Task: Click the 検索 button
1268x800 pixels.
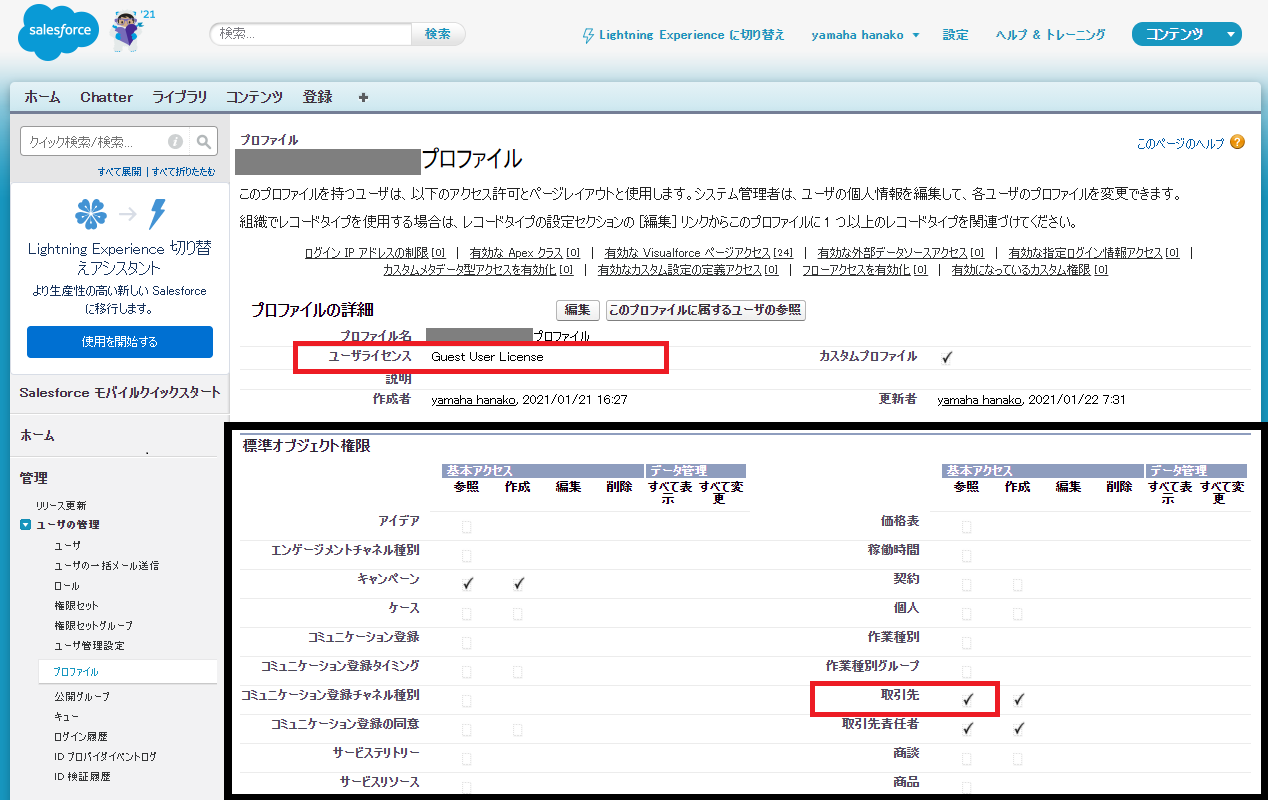Action: coord(438,34)
